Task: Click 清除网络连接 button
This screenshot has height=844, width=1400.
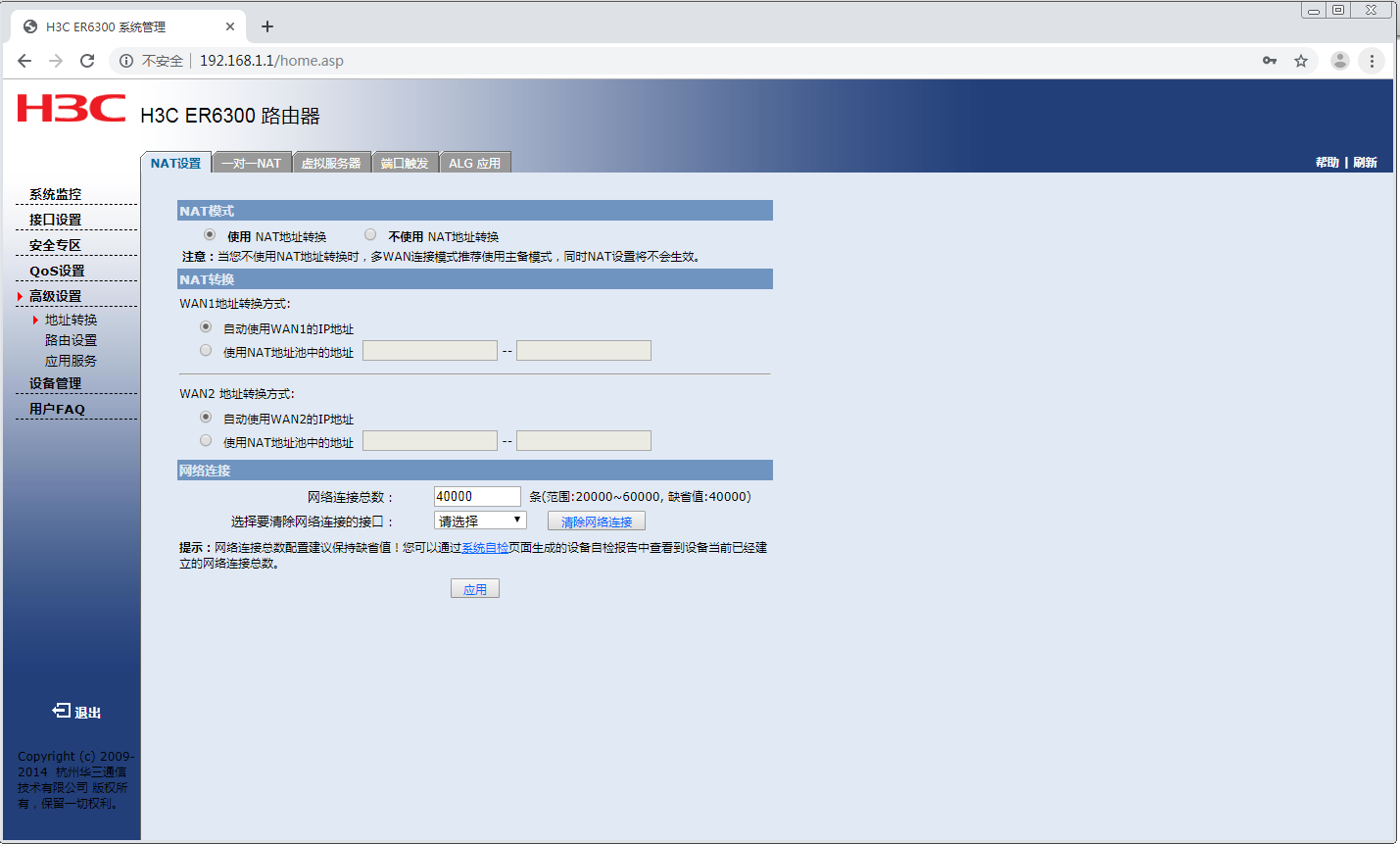Action: click(x=597, y=521)
